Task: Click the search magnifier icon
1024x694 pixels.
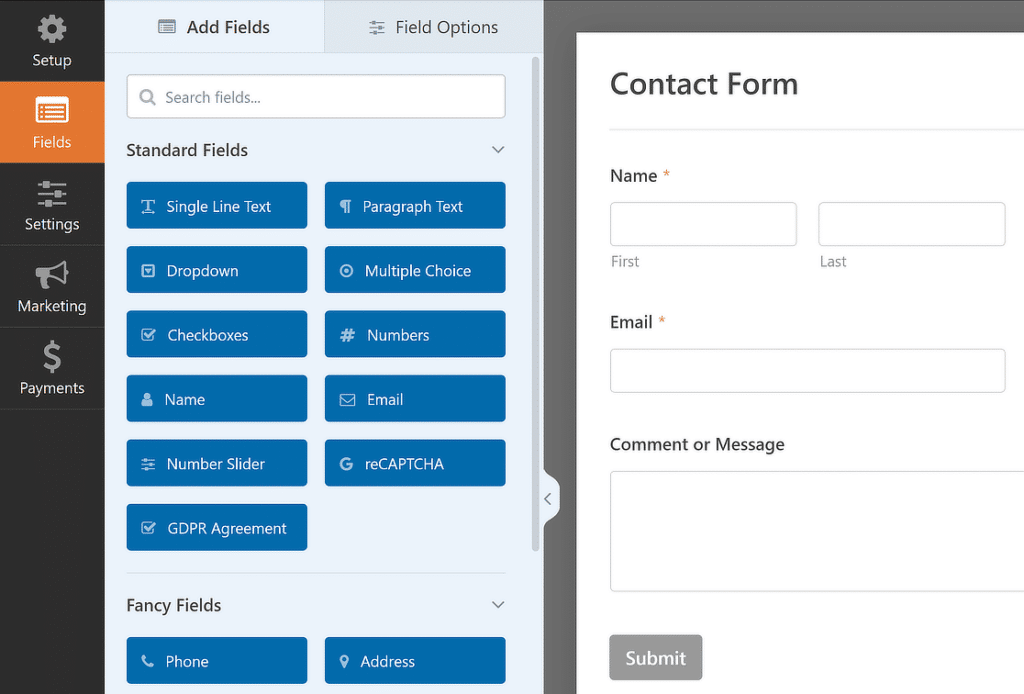Action: (149, 96)
